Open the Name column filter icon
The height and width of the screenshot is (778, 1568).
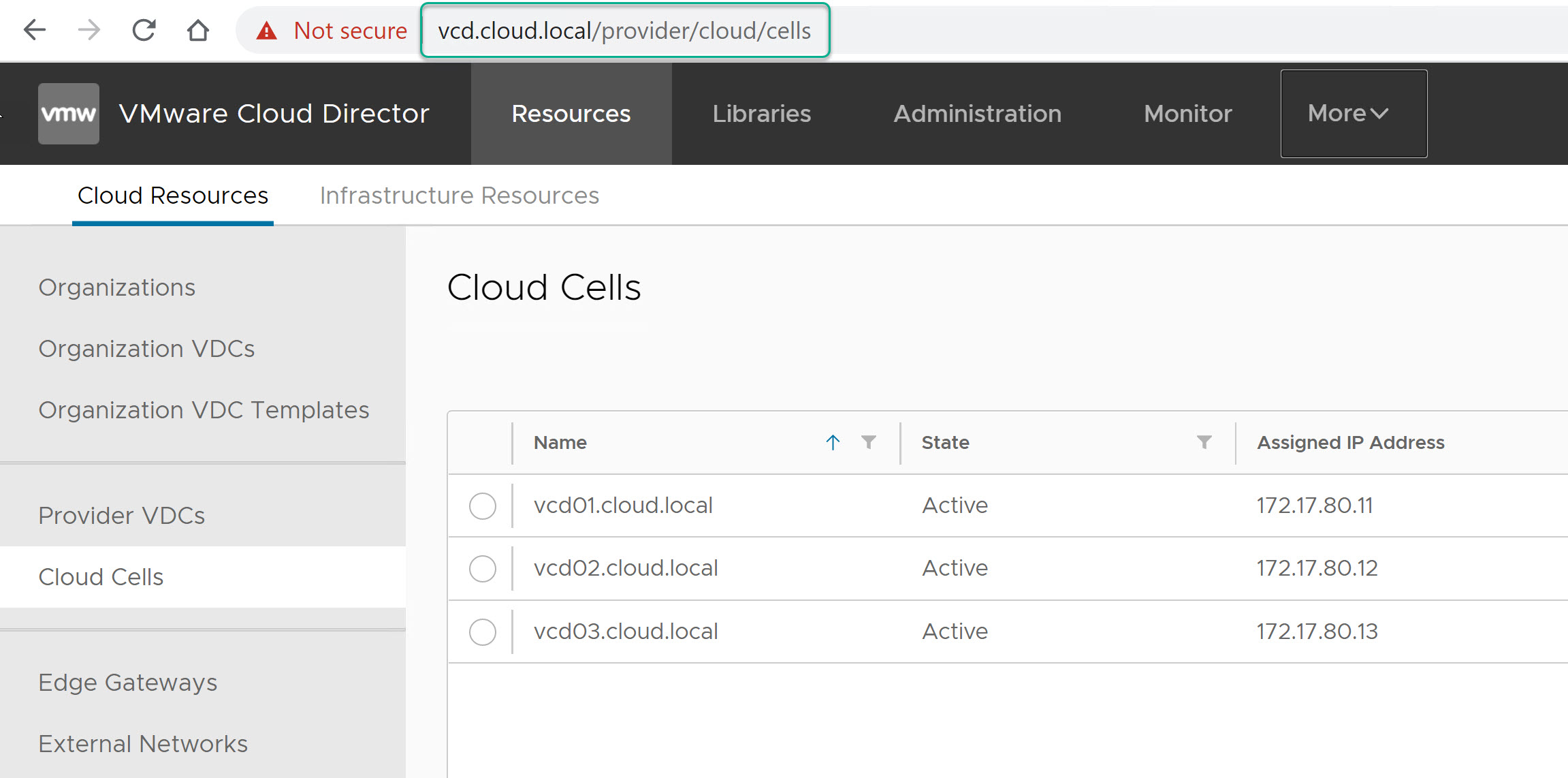coord(869,443)
